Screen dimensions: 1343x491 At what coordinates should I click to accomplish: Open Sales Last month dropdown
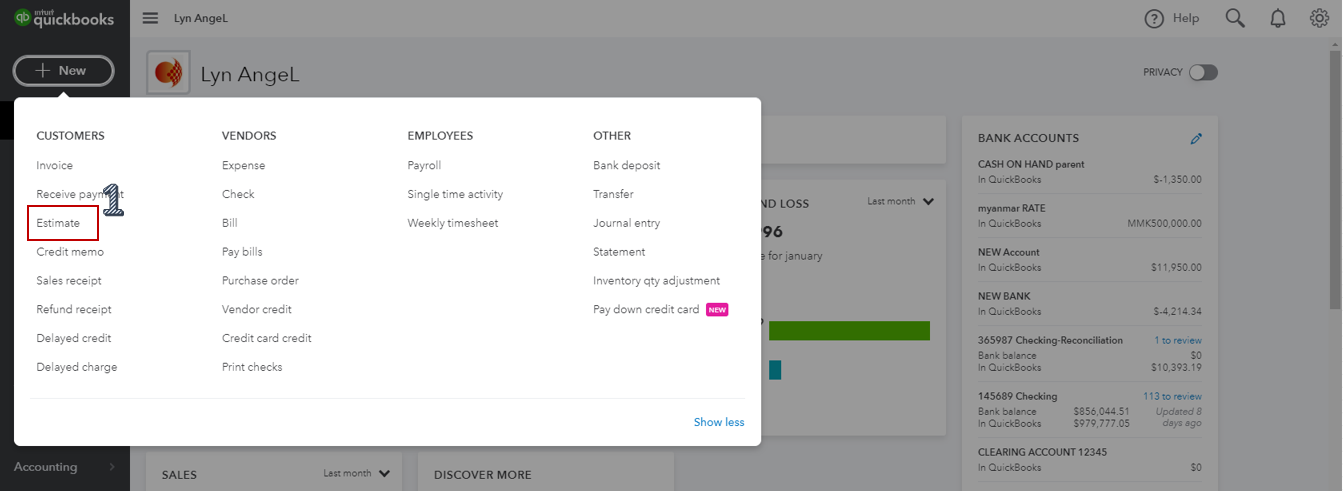[356, 473]
